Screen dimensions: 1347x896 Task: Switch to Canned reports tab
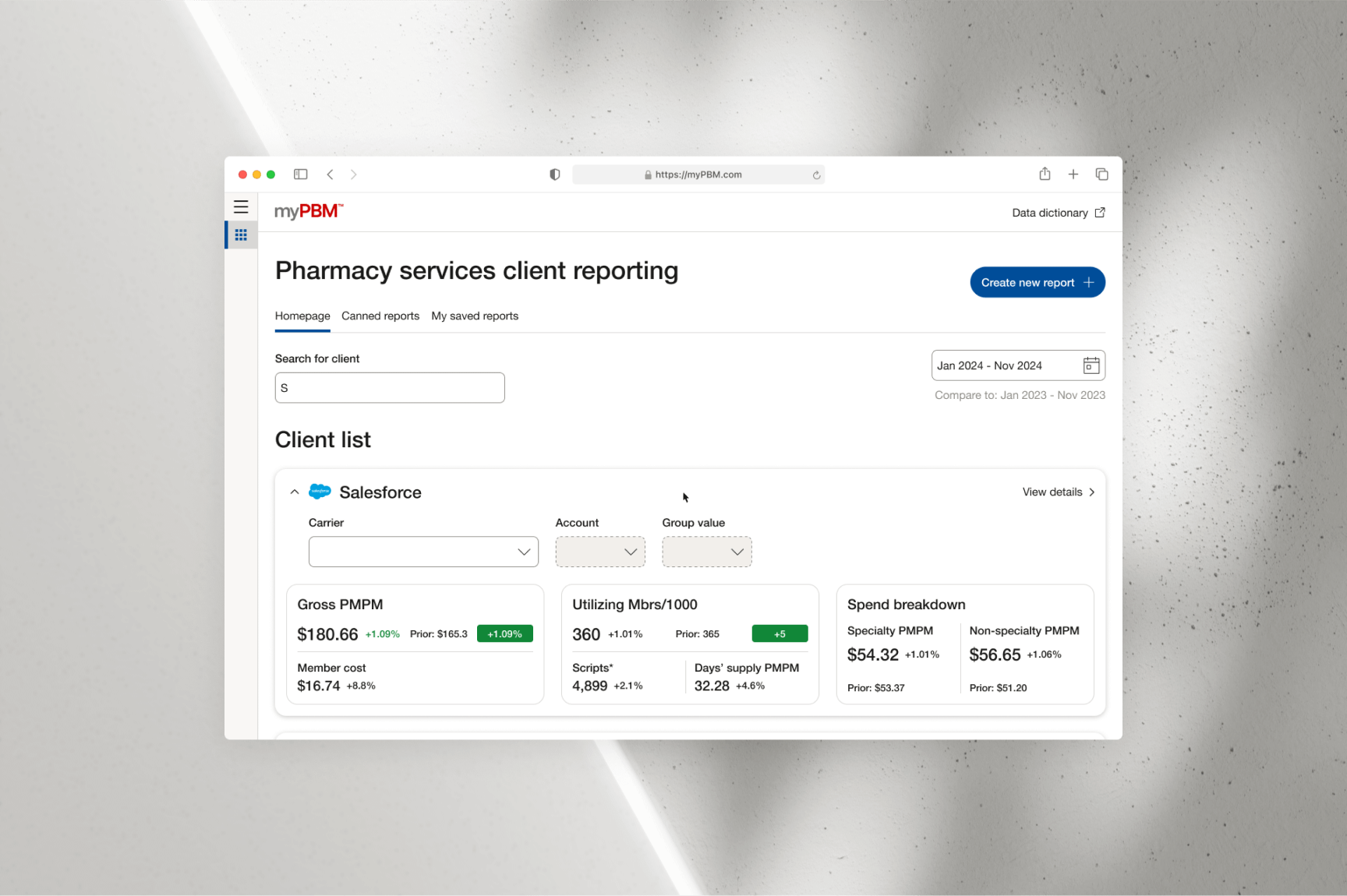pos(380,316)
